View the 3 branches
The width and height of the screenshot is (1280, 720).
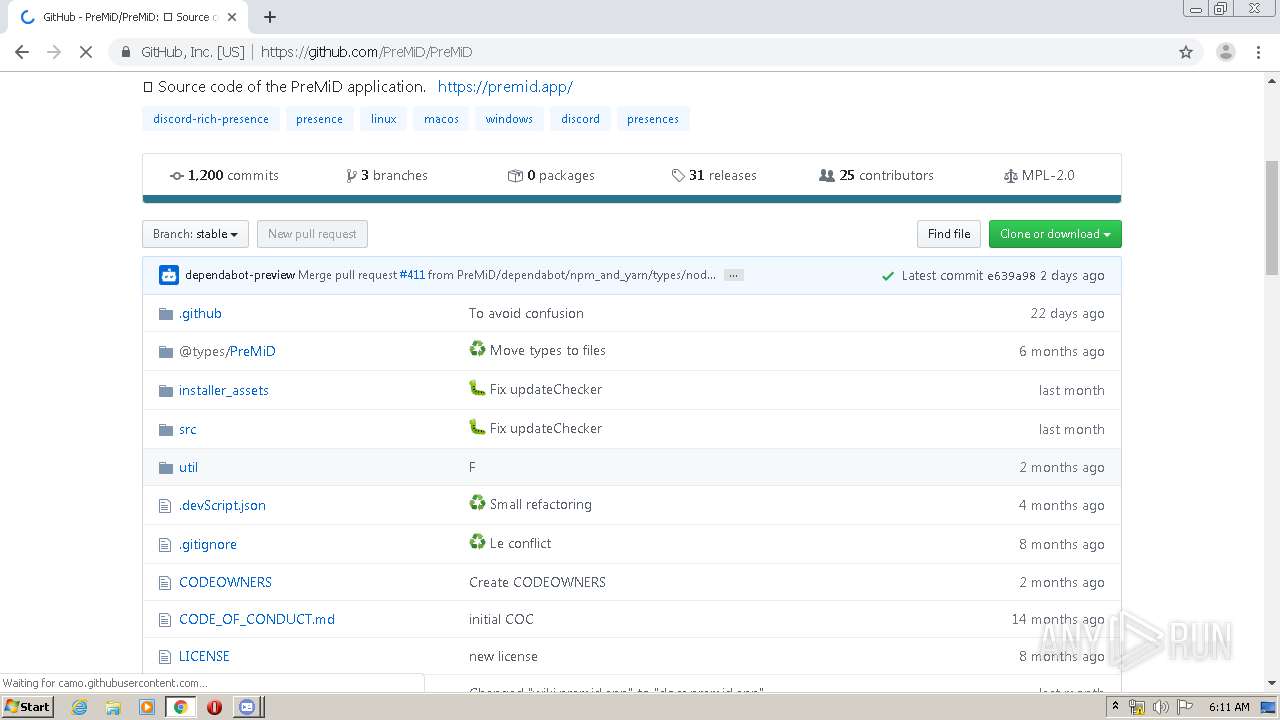click(x=387, y=175)
